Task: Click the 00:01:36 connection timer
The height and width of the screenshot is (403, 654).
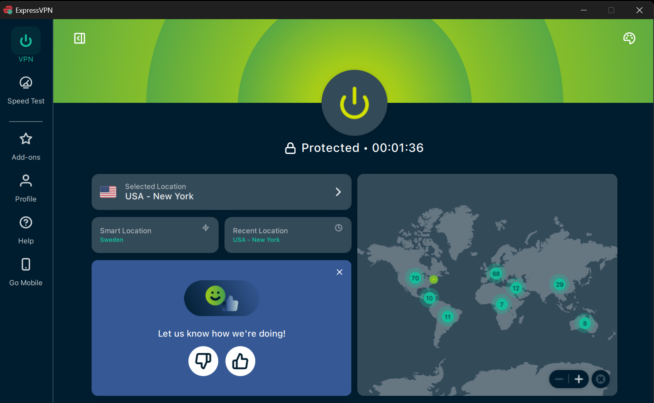Action: 397,148
